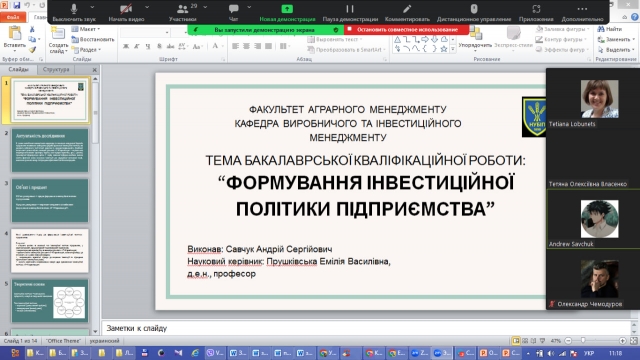
Task: Toggle text shadow (S)
Action: [x=159, y=46]
